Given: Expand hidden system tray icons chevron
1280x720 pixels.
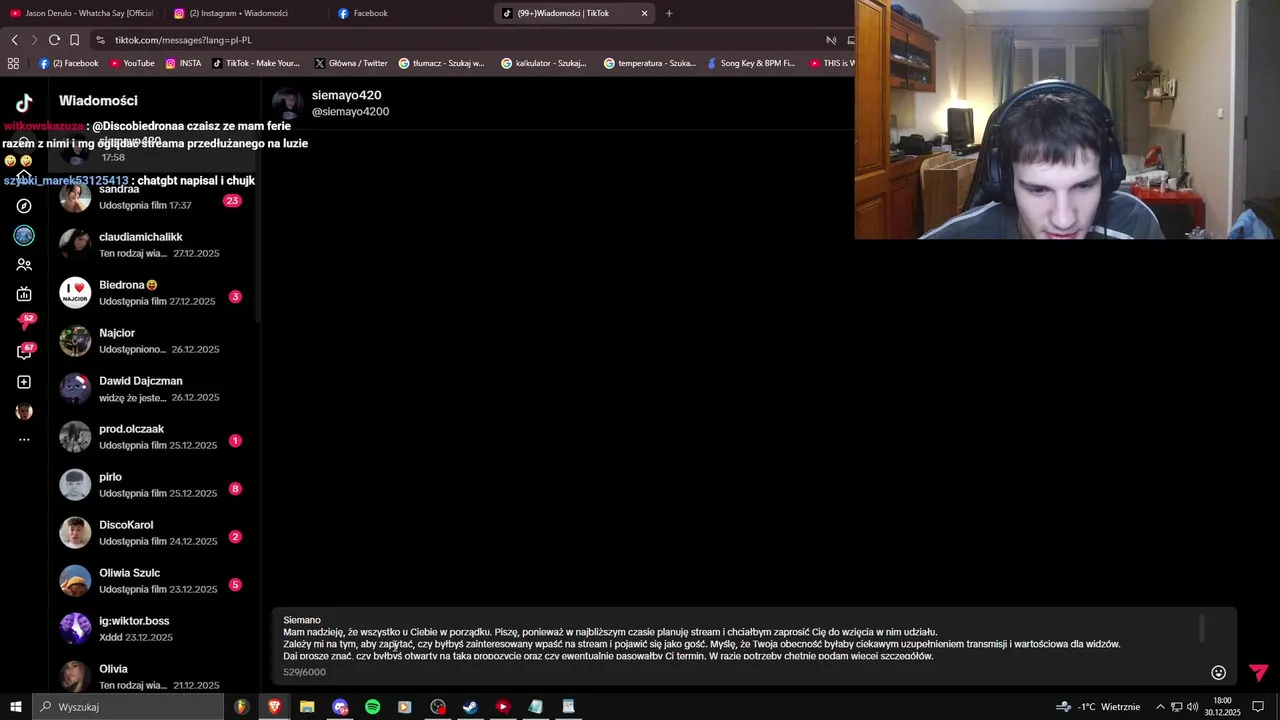Looking at the screenshot, I should pyautogui.click(x=1160, y=707).
